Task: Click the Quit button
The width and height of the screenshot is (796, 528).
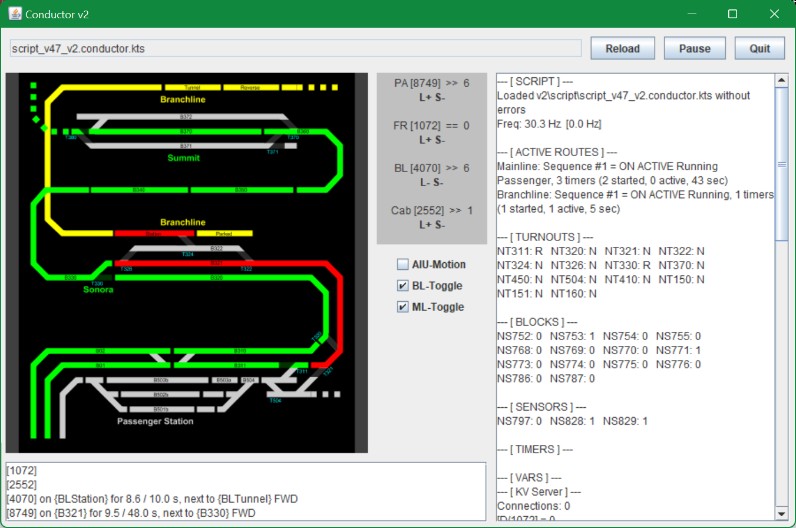Action: (x=760, y=48)
